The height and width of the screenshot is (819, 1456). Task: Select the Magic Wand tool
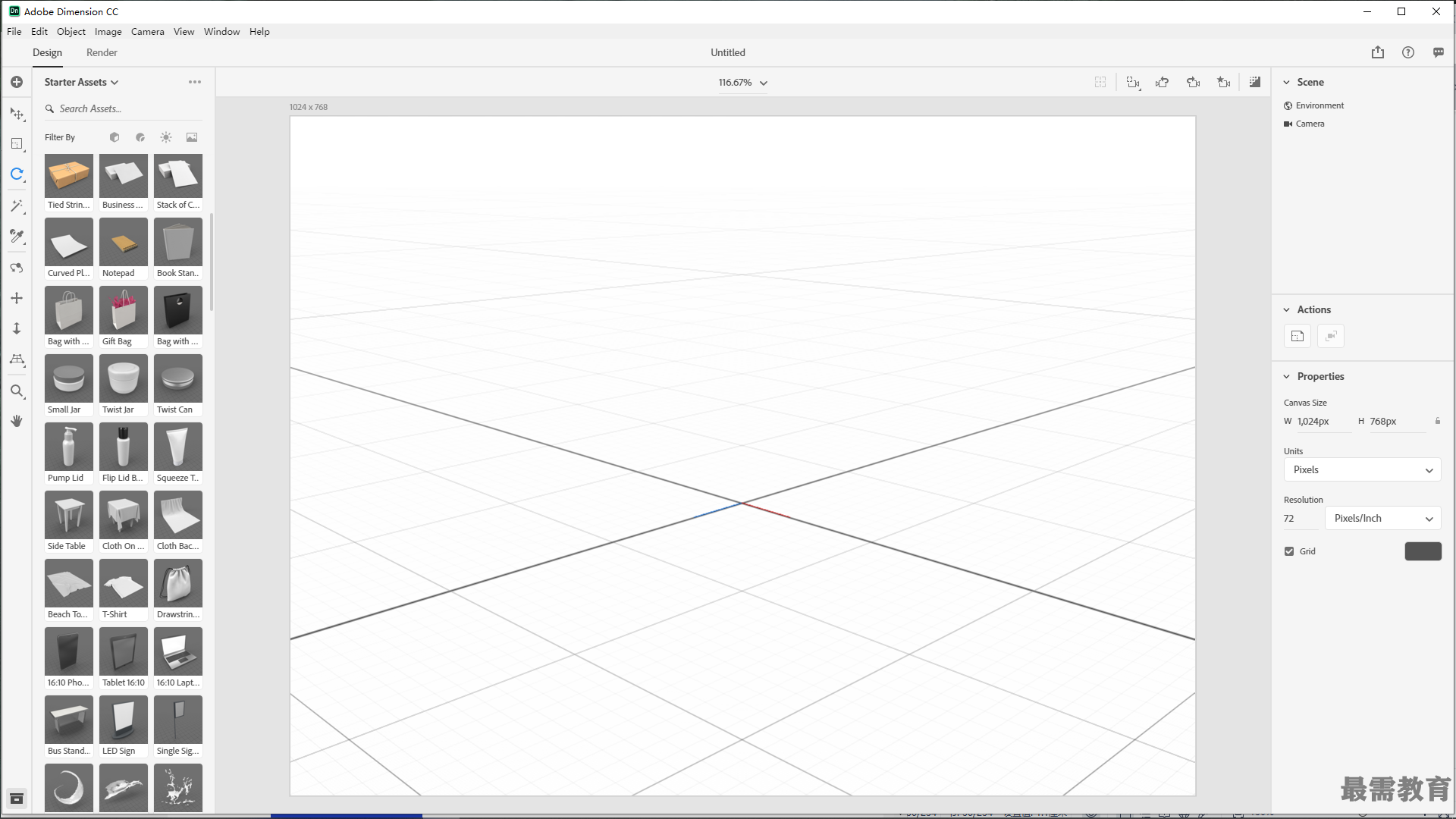[x=17, y=206]
